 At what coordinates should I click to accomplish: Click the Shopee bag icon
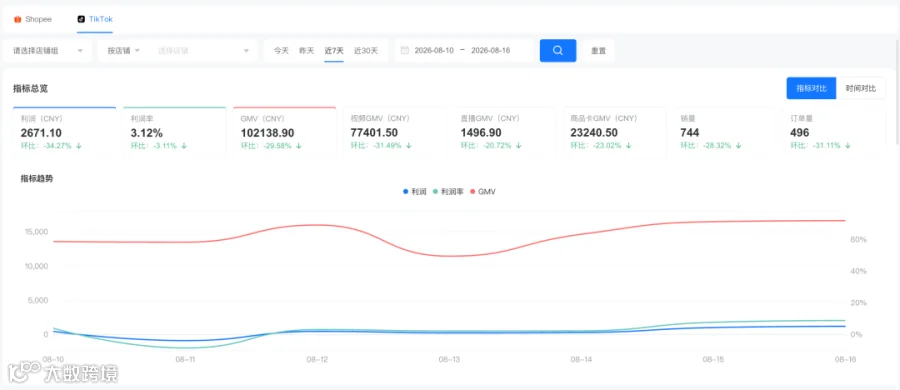(x=17, y=19)
